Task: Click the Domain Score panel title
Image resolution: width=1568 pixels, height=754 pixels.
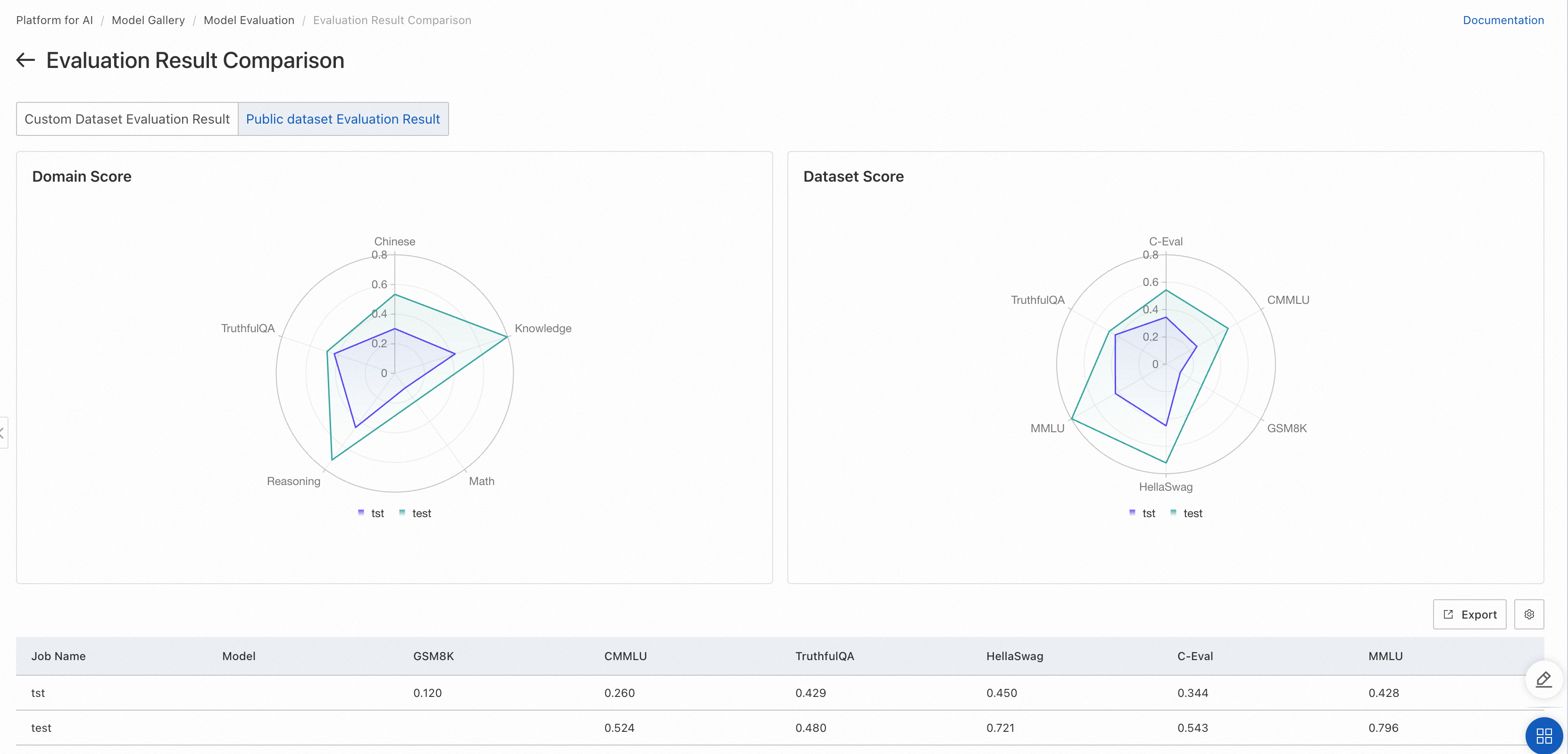Action: [x=82, y=176]
